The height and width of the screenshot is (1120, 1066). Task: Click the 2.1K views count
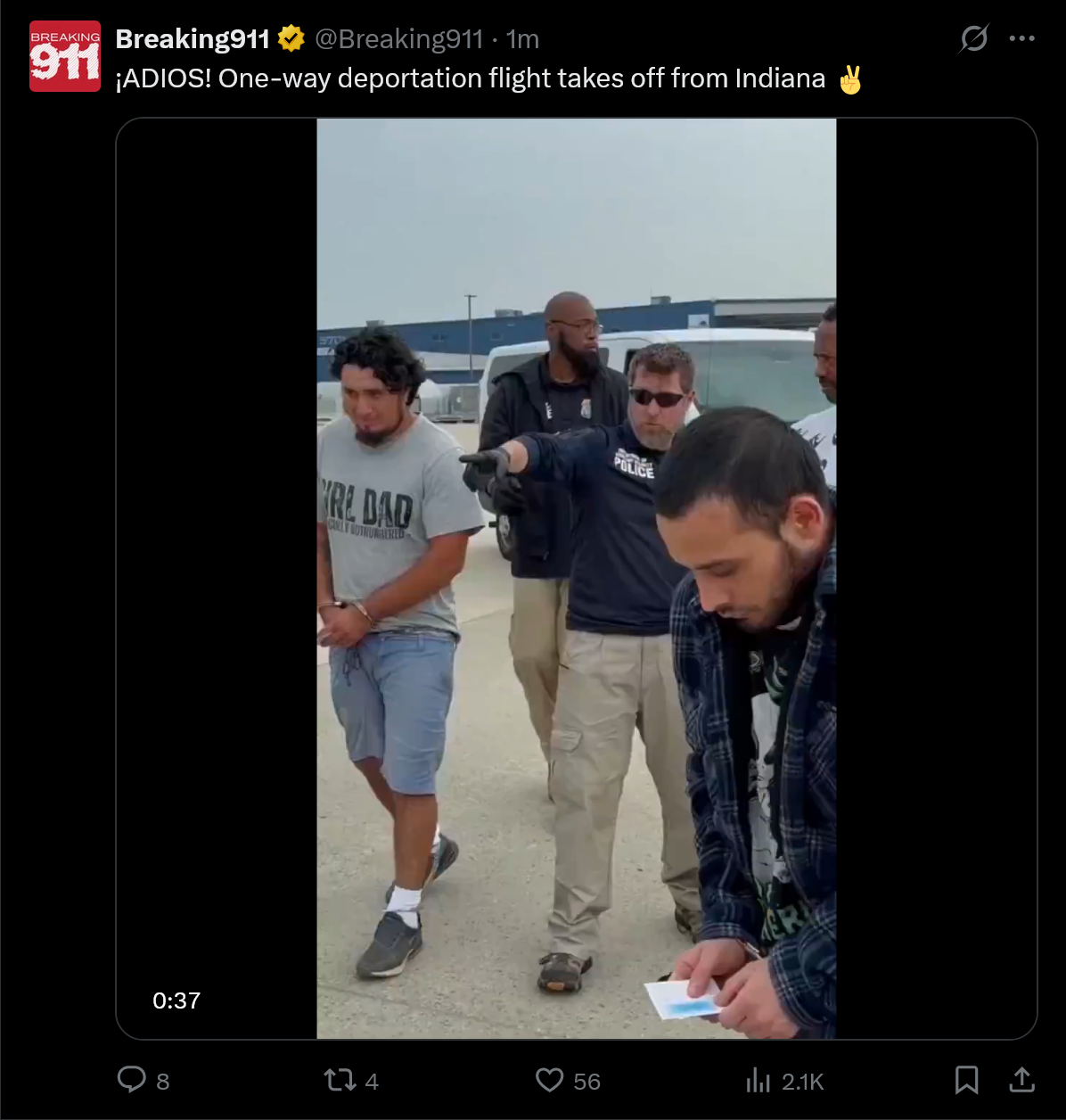click(x=803, y=1082)
